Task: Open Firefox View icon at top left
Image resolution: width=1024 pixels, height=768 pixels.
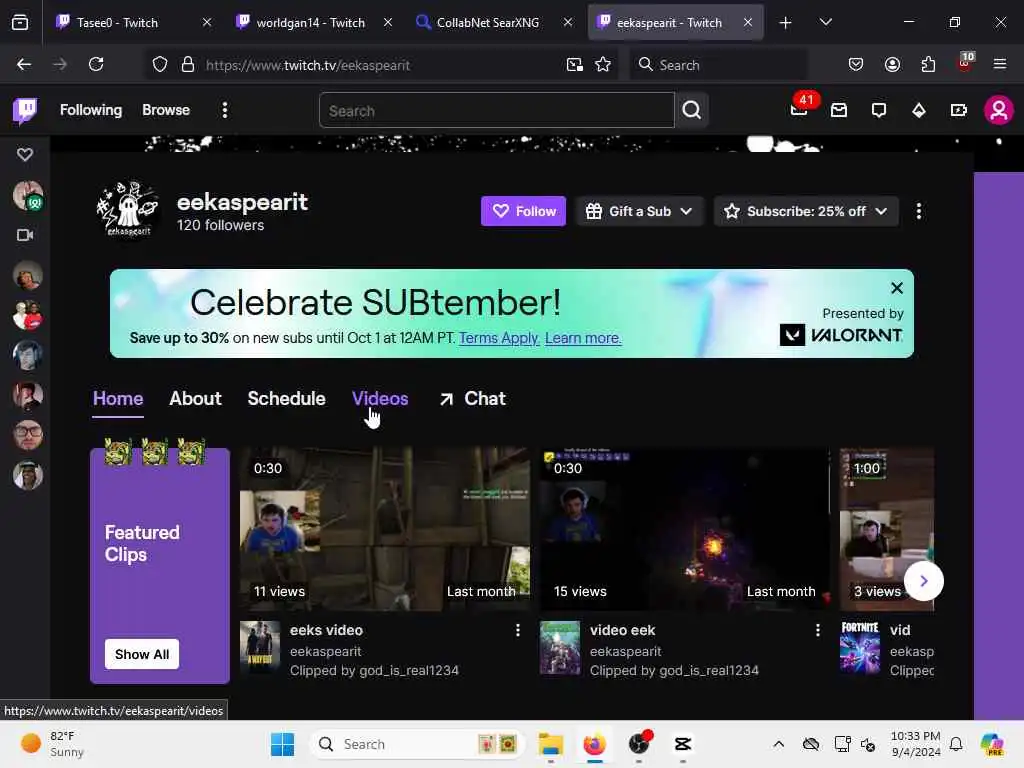Action: click(x=20, y=22)
